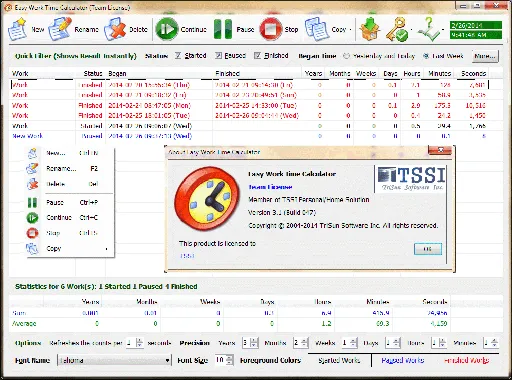This screenshot has height=380, width=512.
Task: Click the Delete icon in context menu
Action: click(x=32, y=184)
